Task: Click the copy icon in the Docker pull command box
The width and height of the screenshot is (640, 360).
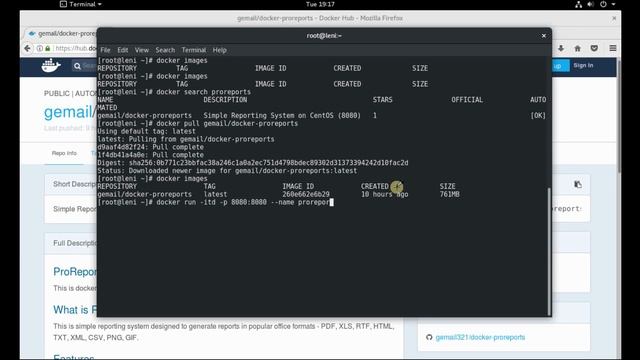Action: tap(578, 184)
